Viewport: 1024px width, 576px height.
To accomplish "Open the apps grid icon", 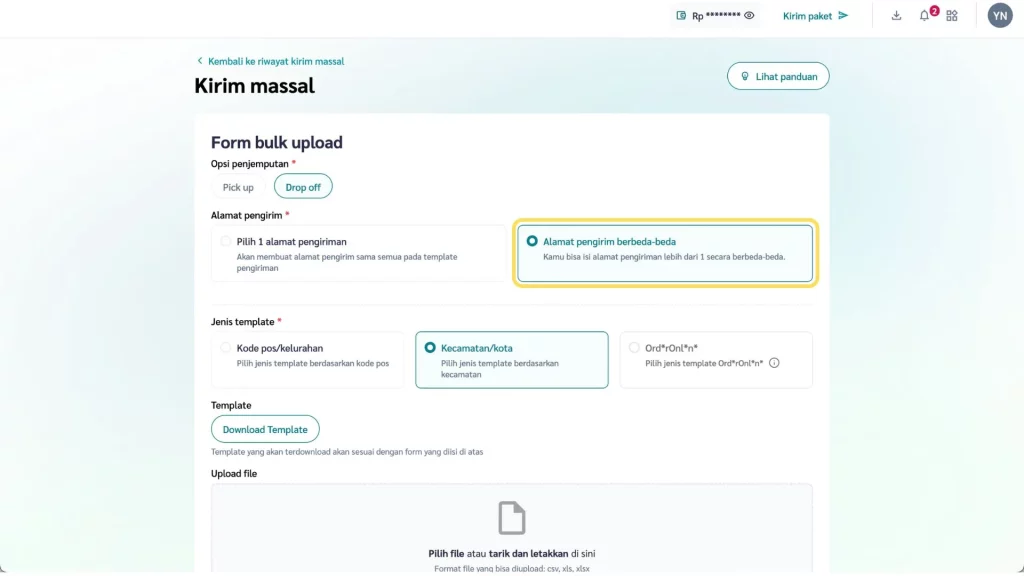I will coord(952,16).
